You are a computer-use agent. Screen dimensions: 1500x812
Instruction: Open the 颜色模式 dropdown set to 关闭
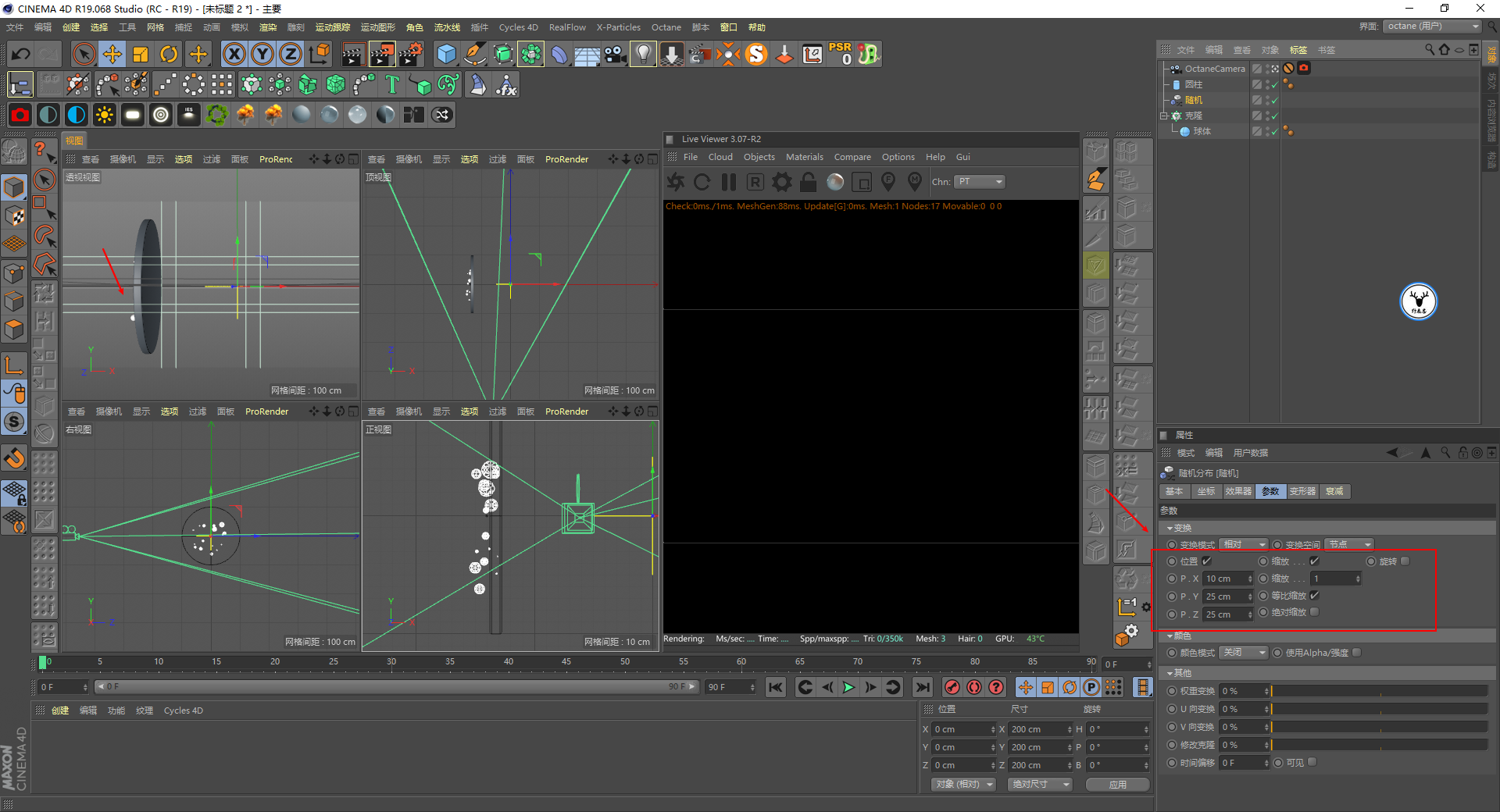click(x=1243, y=653)
